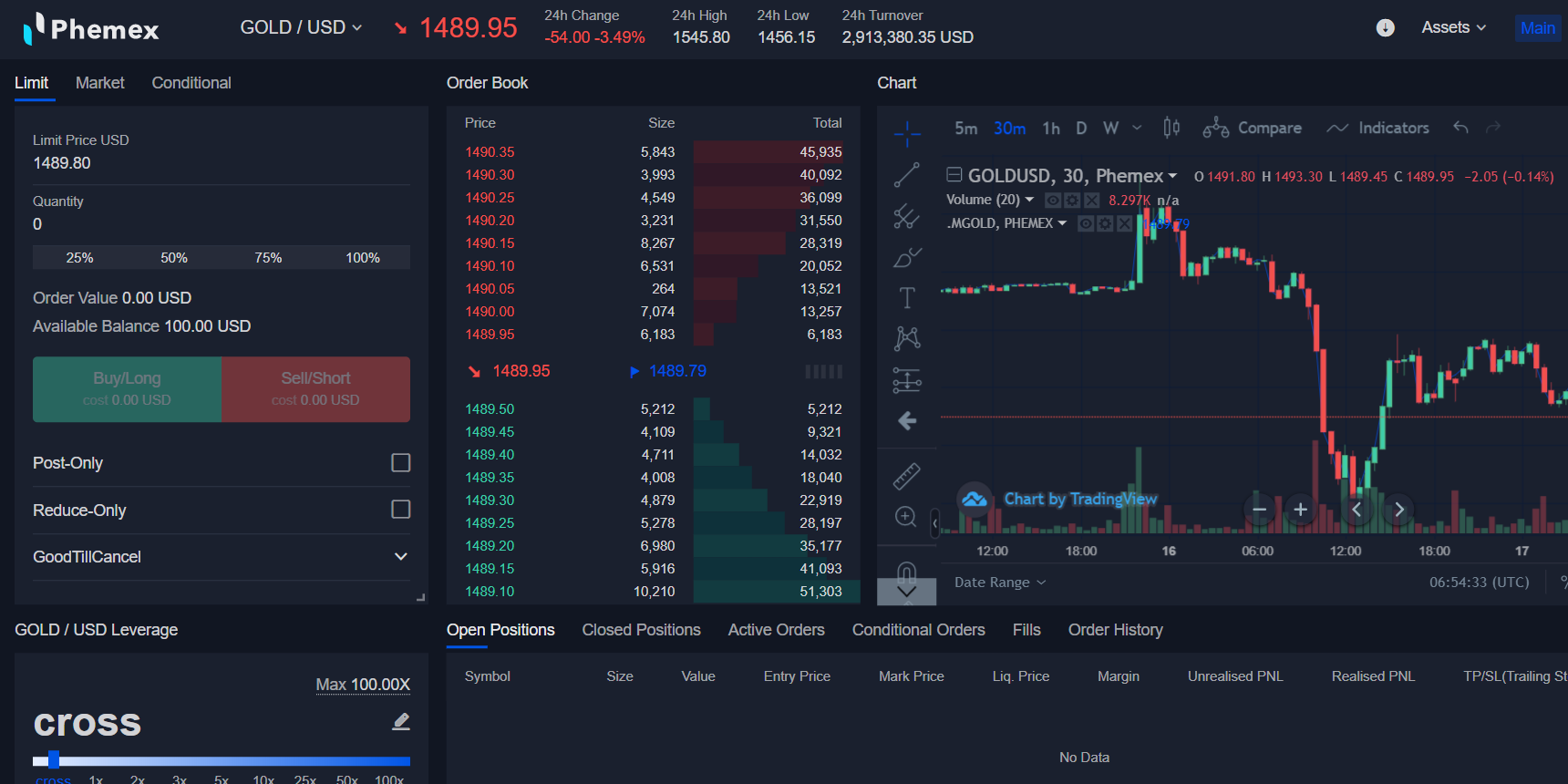
Task: Click the download icon in header
Action: pos(1385,28)
